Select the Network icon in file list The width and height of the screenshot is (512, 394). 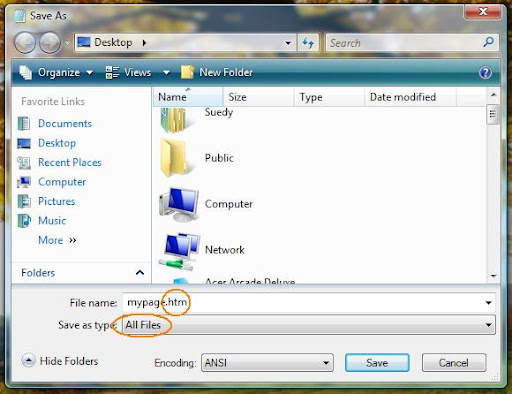pos(179,251)
